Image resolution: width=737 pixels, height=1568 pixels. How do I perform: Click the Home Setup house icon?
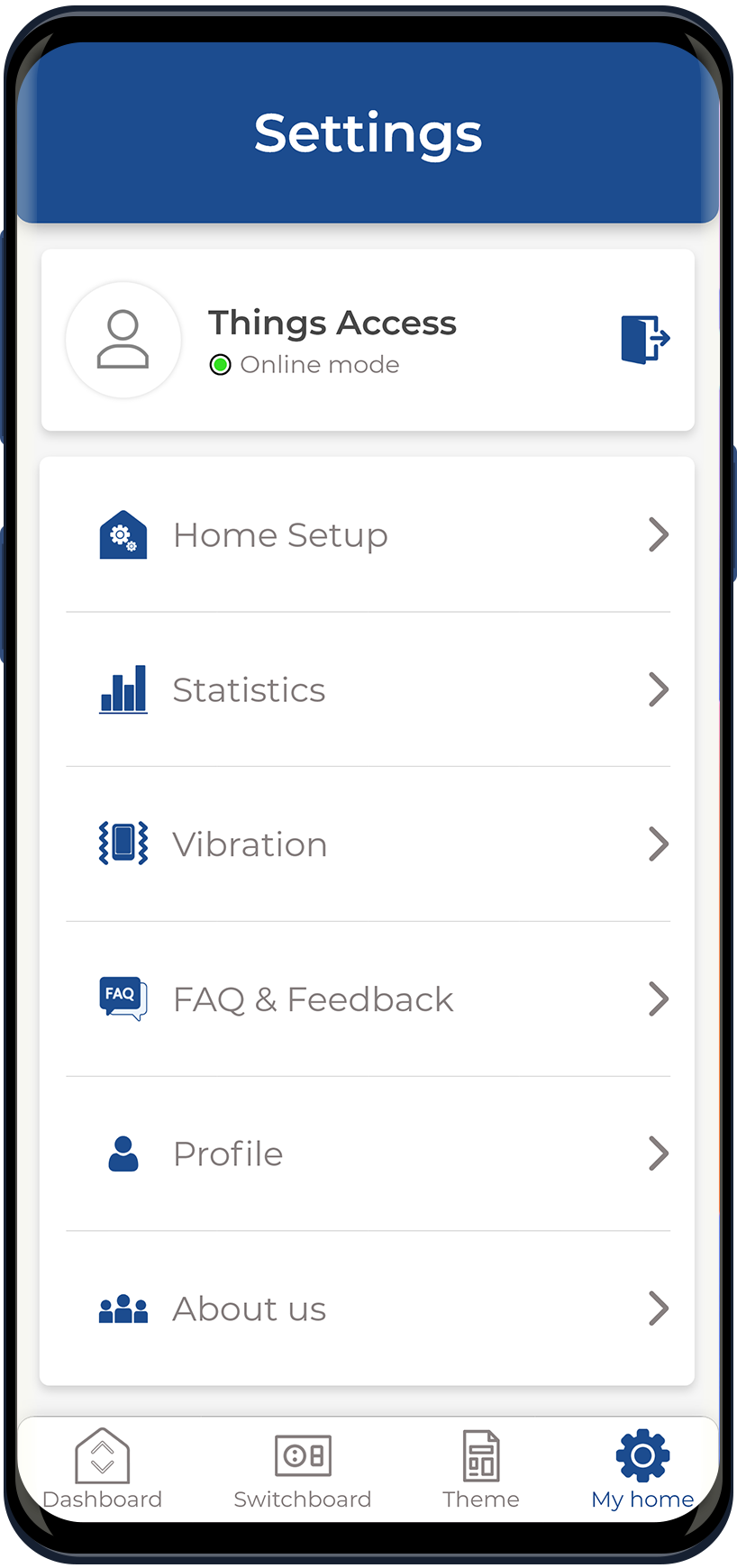(123, 535)
